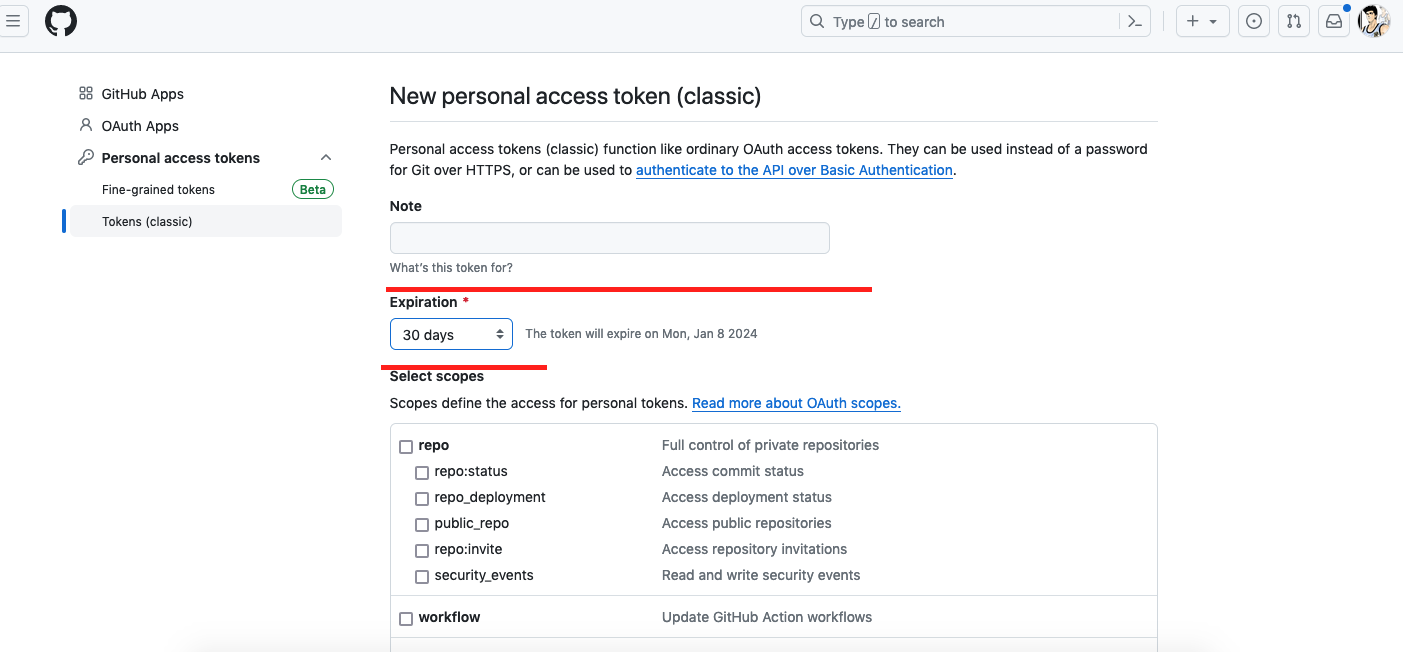Open GitHub Apps in the sidebar
Image resolution: width=1403 pixels, height=652 pixels.
tap(142, 94)
